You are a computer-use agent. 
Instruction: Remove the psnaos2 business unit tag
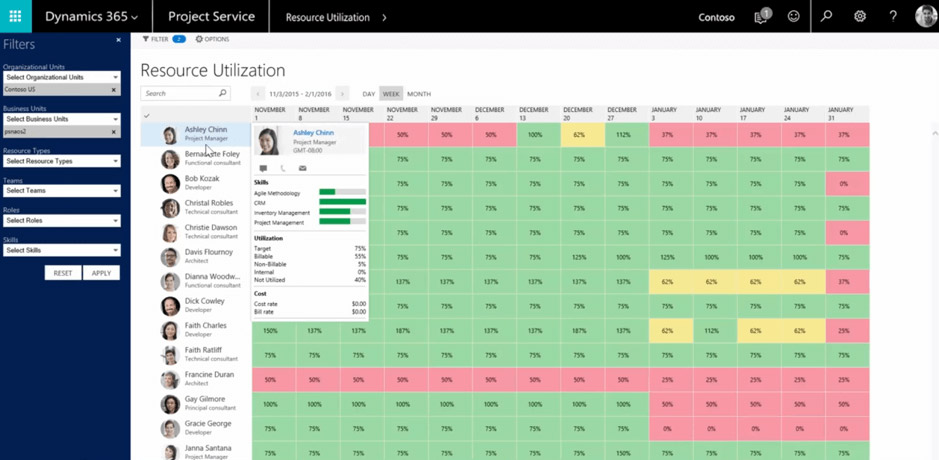click(114, 132)
